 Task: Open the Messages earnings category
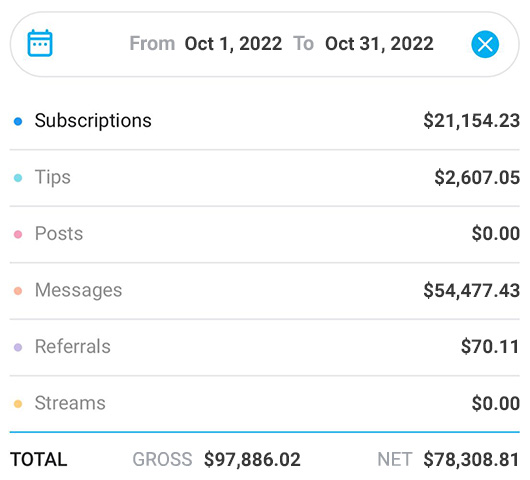point(78,290)
